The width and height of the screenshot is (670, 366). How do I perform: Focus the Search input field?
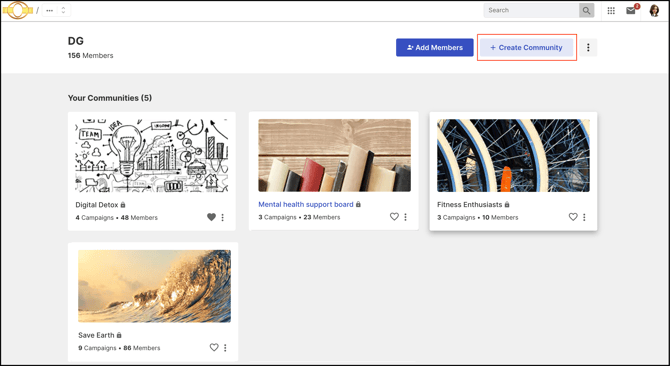point(531,10)
